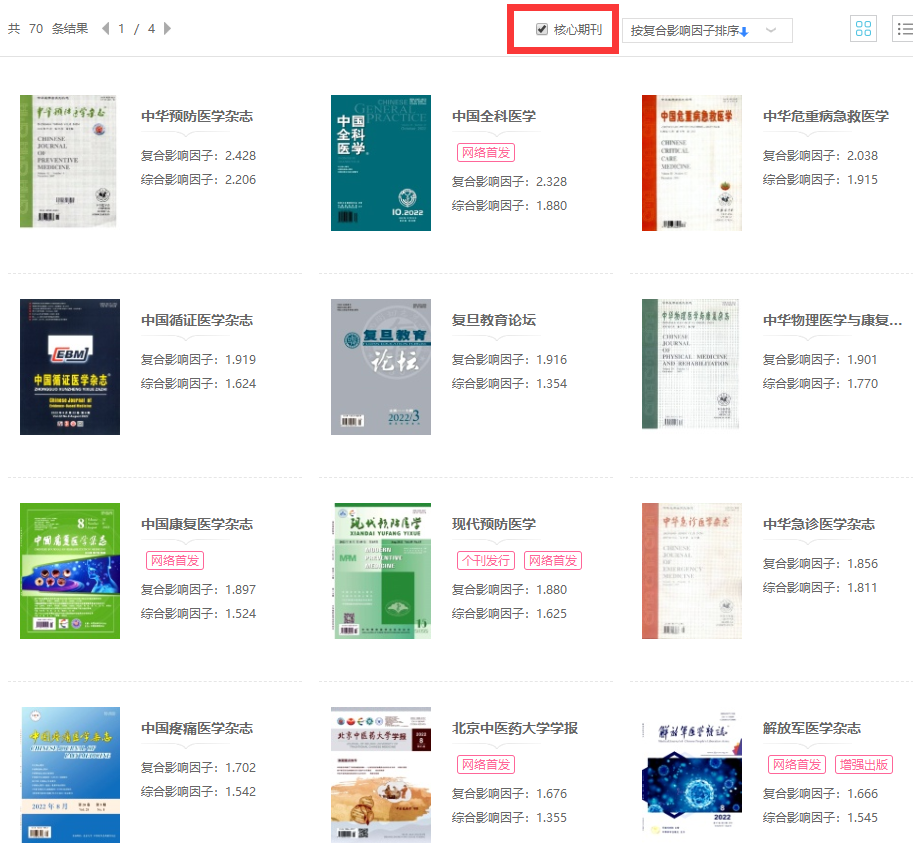Screen dimensions: 913x850
Task: Click 综合影响因子: 1.915 text
Action: click(820, 179)
